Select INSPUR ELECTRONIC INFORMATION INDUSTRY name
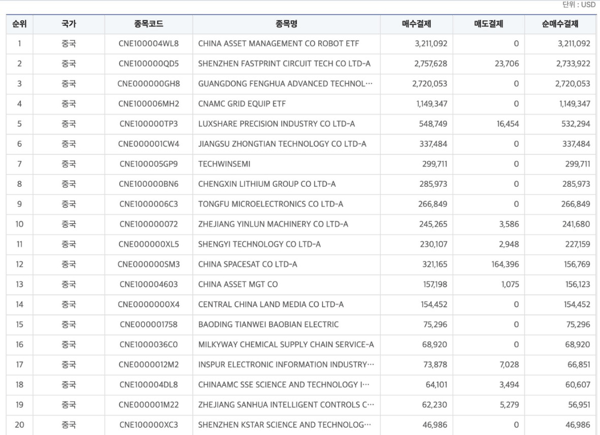The width and height of the screenshot is (600, 435). tap(286, 365)
